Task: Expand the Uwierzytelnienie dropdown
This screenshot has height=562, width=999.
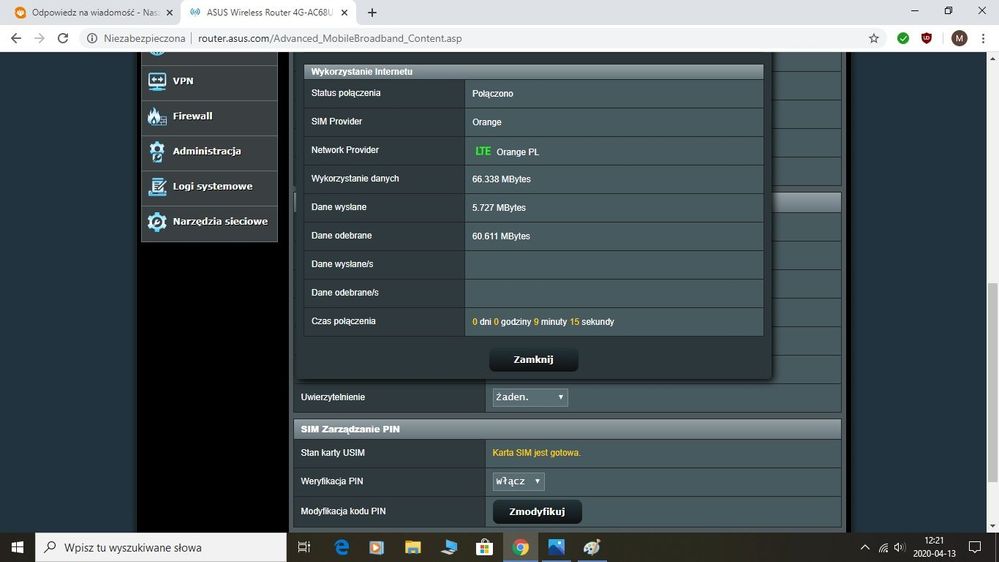Action: point(530,397)
